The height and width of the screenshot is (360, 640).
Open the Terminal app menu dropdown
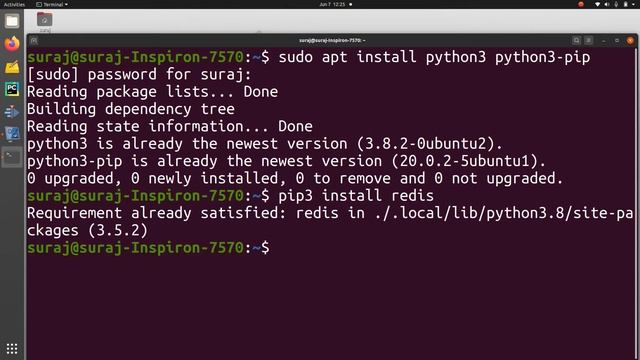52,4
